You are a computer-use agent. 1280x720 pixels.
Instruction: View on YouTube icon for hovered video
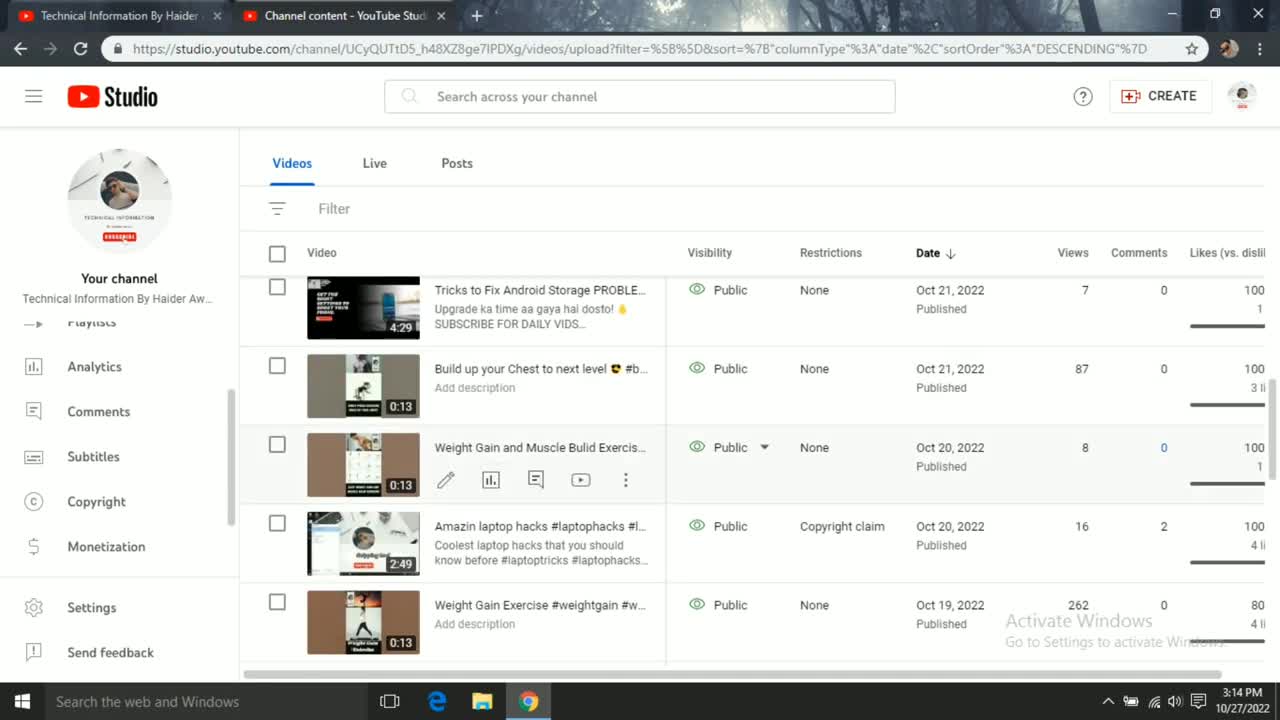click(581, 480)
